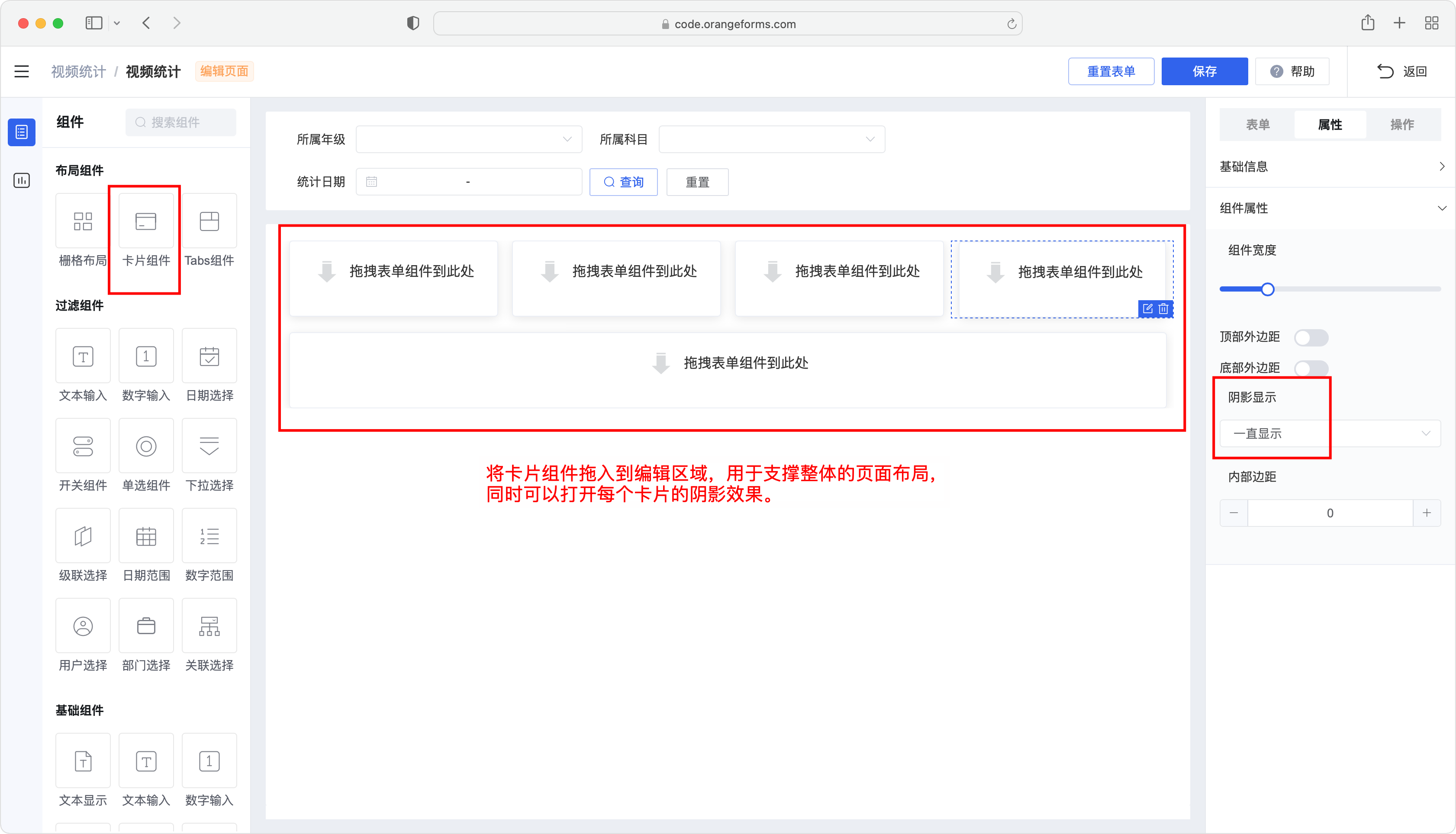Open the 阴影显示 一直显示 dropdown
This screenshot has width=1456, height=834.
(1329, 433)
